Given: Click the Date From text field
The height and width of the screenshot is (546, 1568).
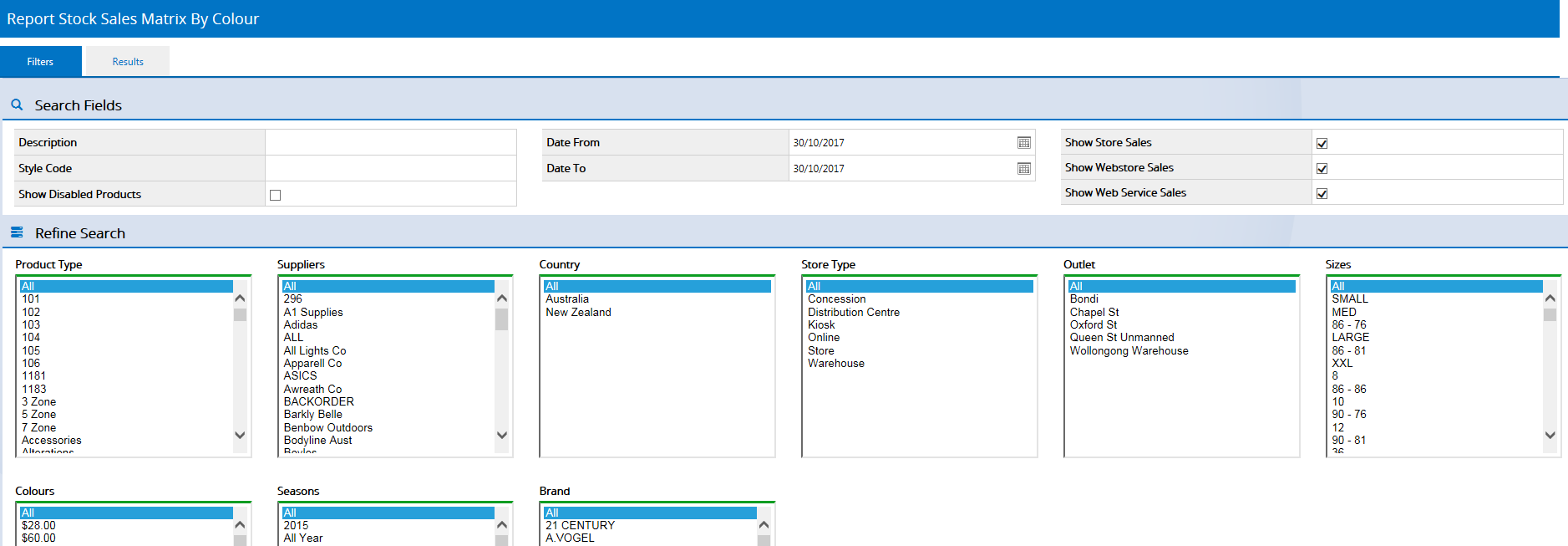Looking at the screenshot, I should click(901, 143).
